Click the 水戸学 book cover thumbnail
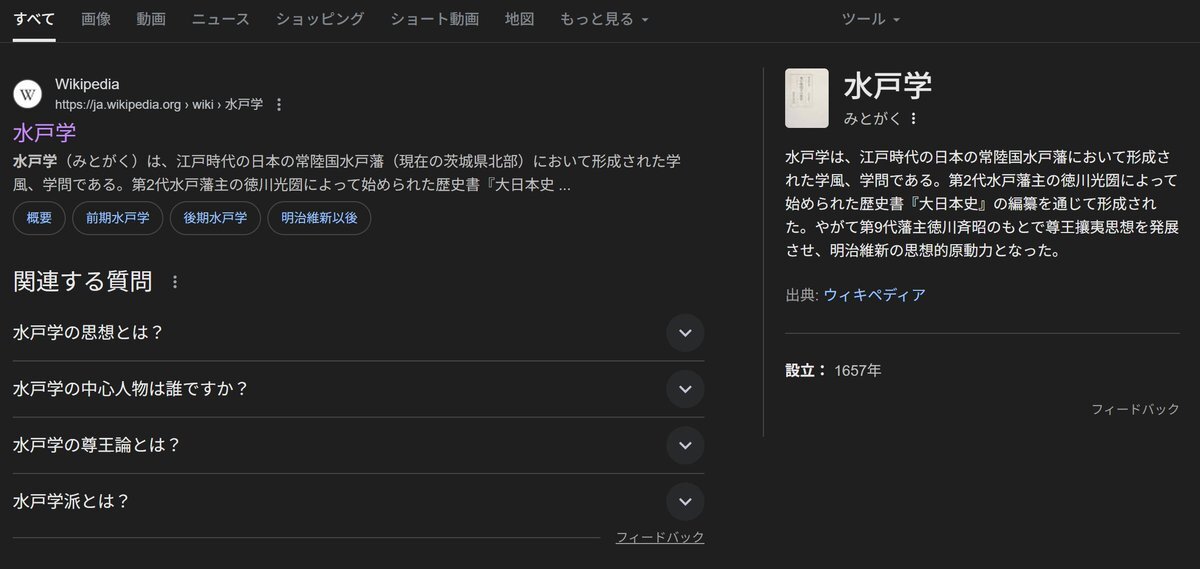 point(807,98)
